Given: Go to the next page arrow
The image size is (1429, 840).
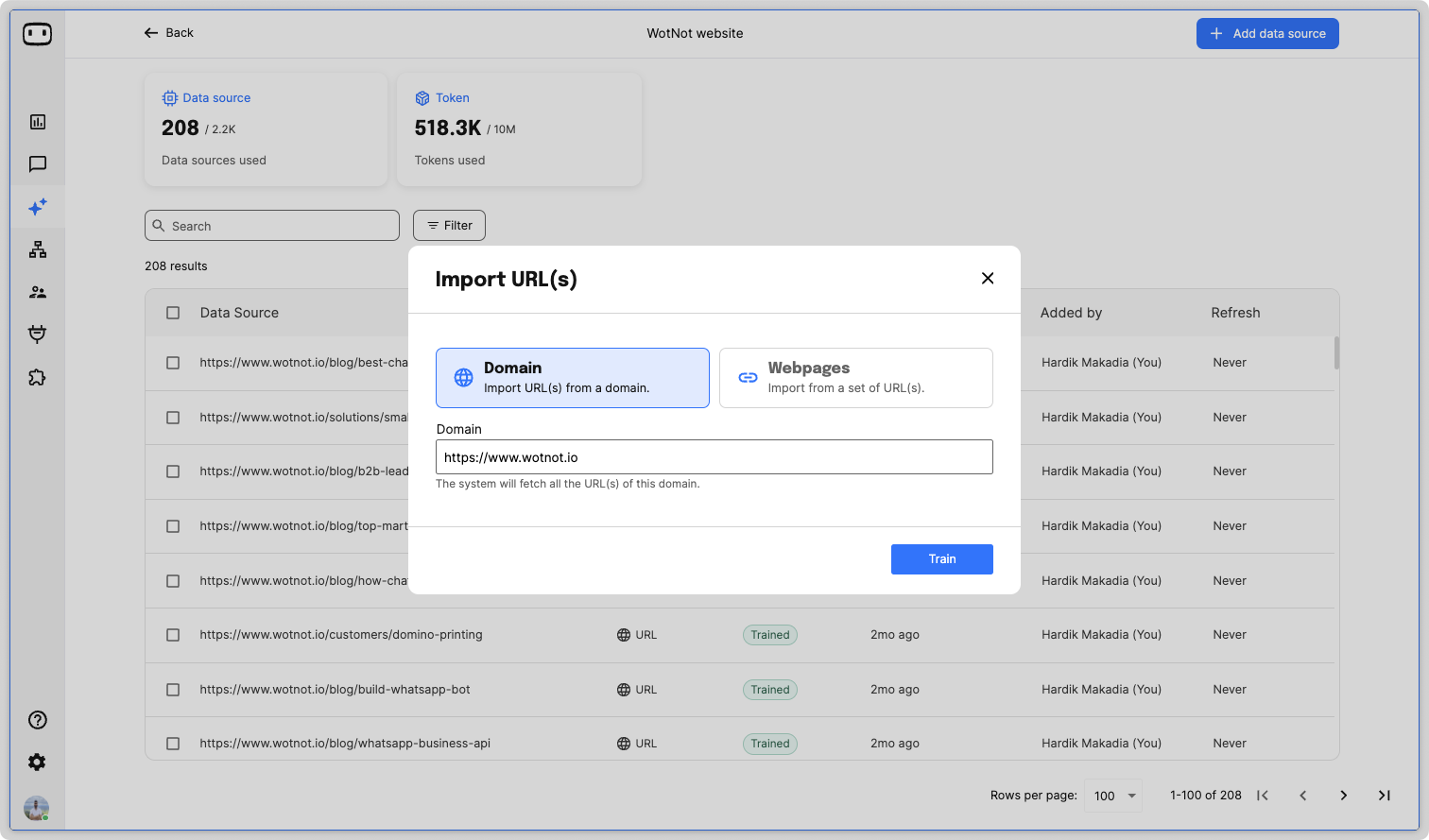Looking at the screenshot, I should click(1343, 796).
